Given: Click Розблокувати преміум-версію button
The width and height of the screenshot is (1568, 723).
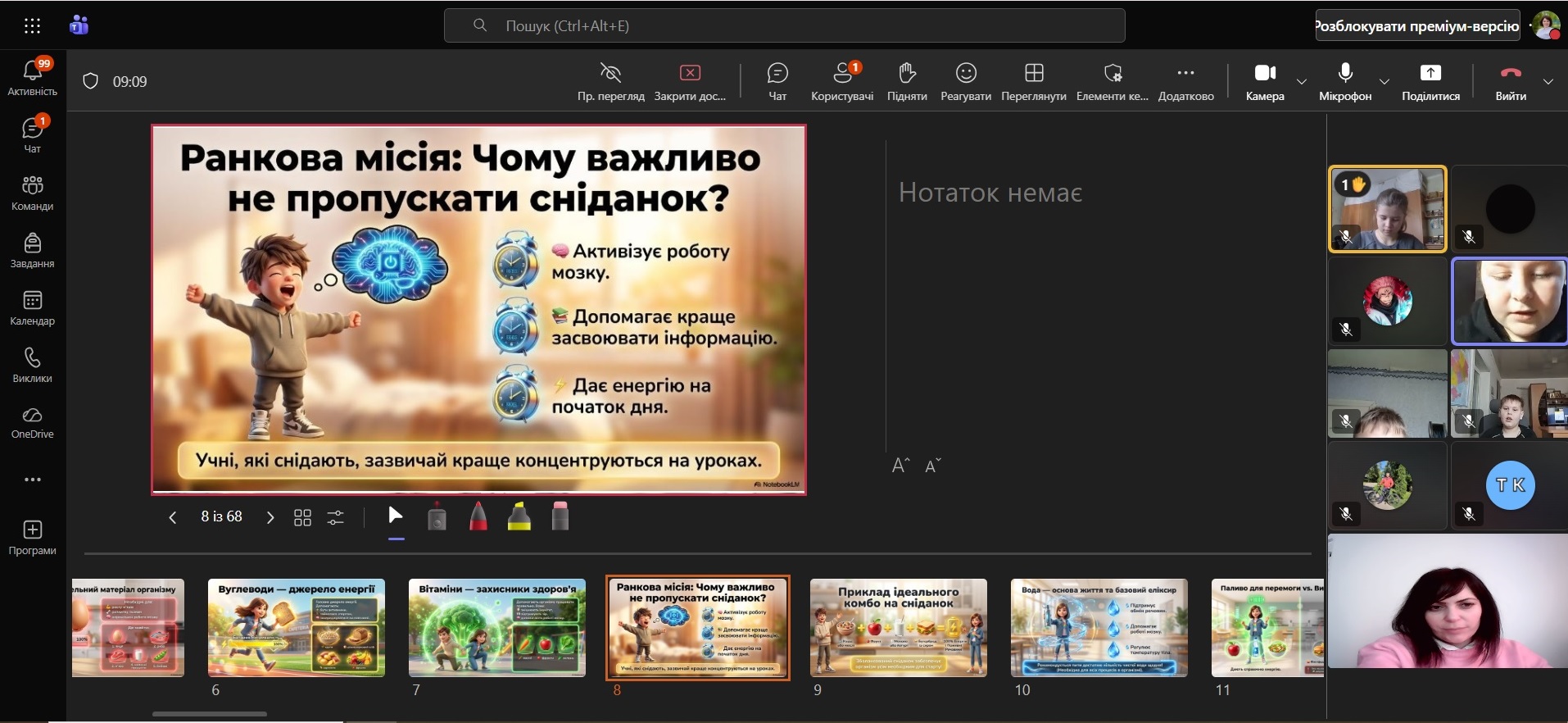Looking at the screenshot, I should [x=1416, y=26].
